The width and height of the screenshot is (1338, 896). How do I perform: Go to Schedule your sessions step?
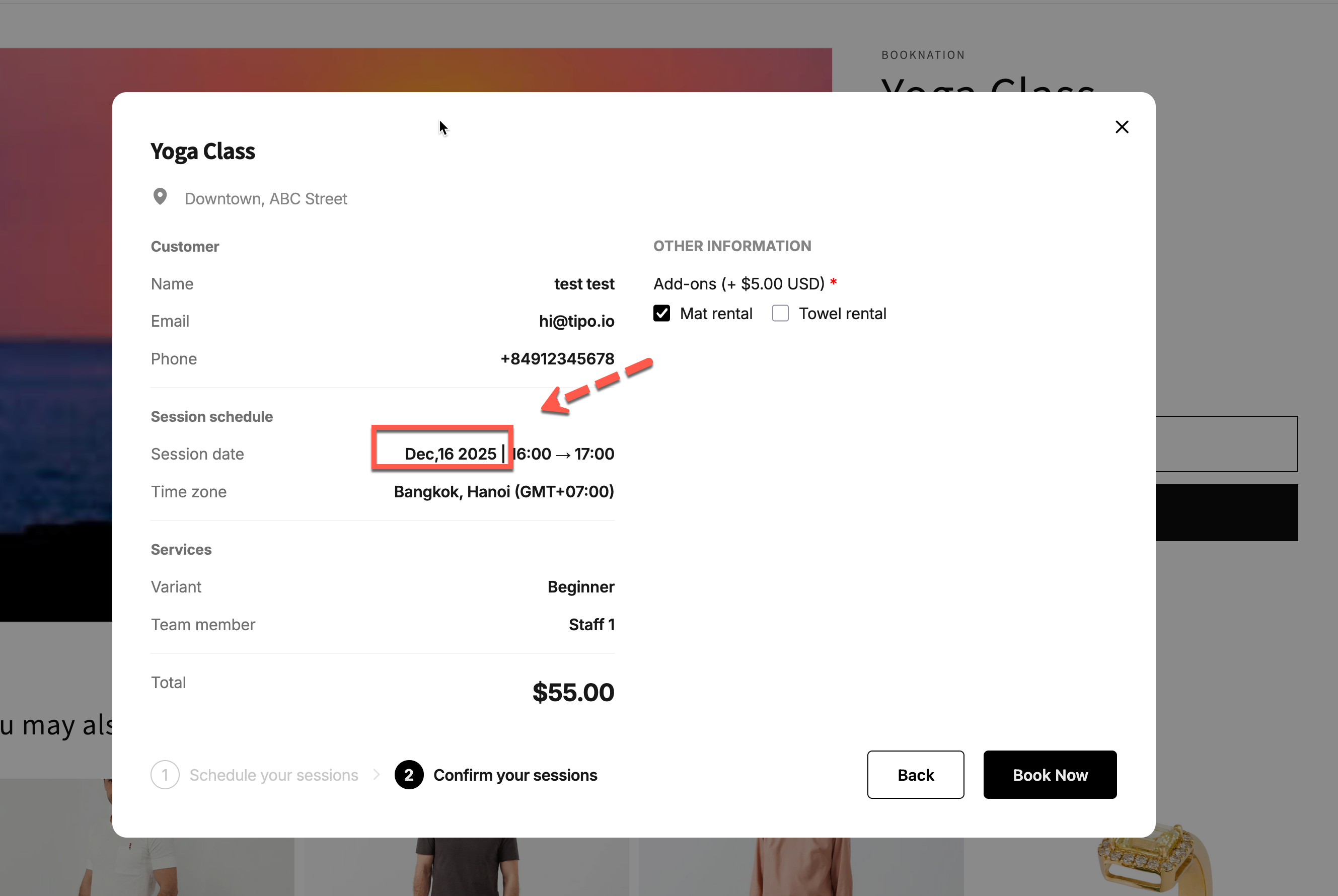click(274, 775)
